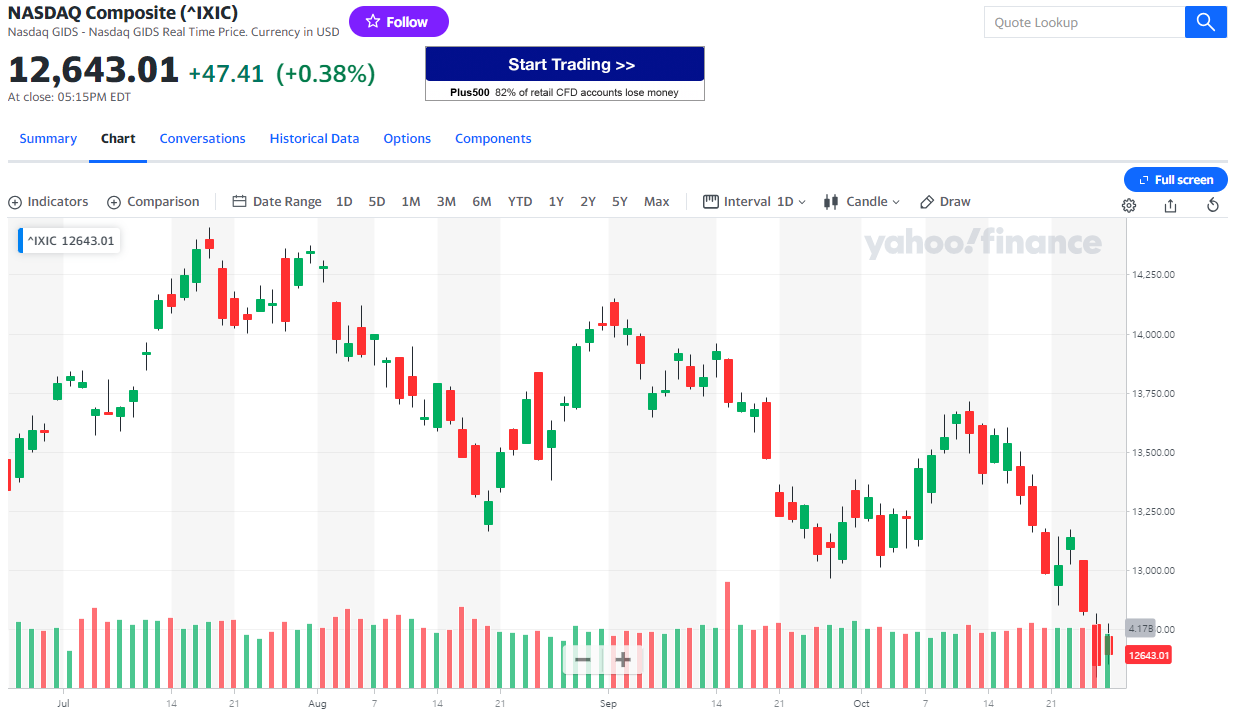1237x712 pixels.
Task: Click the Follow star button
Action: 398,22
